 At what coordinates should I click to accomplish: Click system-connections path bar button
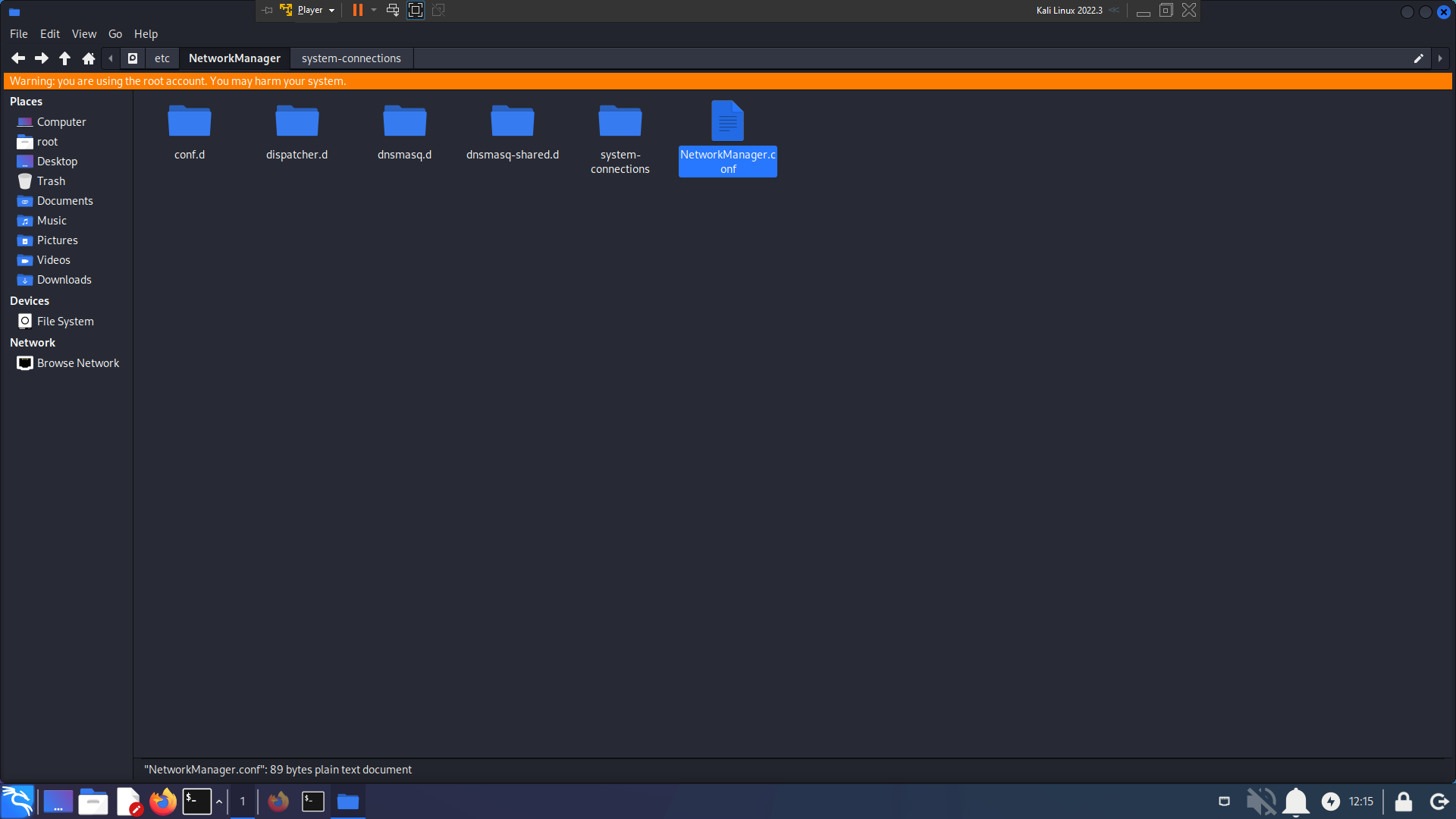point(351,58)
